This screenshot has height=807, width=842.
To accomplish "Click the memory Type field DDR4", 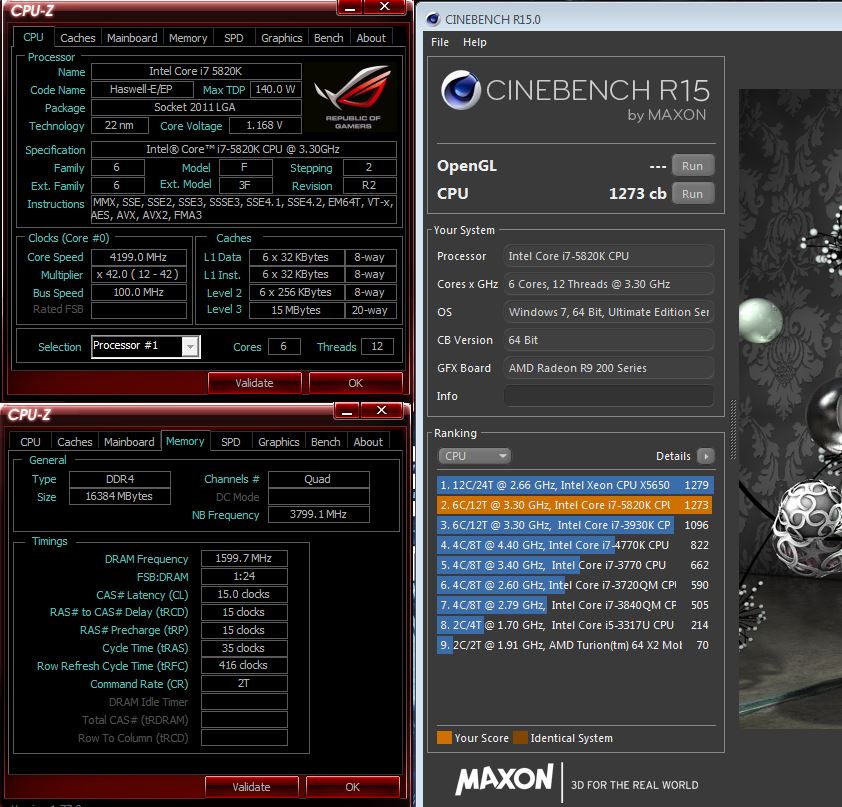I will (120, 479).
